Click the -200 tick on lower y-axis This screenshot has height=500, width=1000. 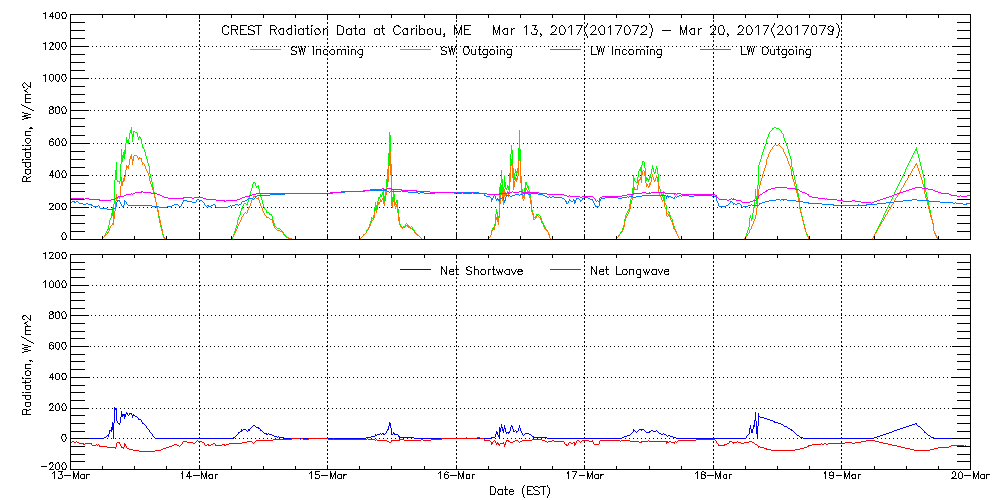pyautogui.click(x=52, y=466)
